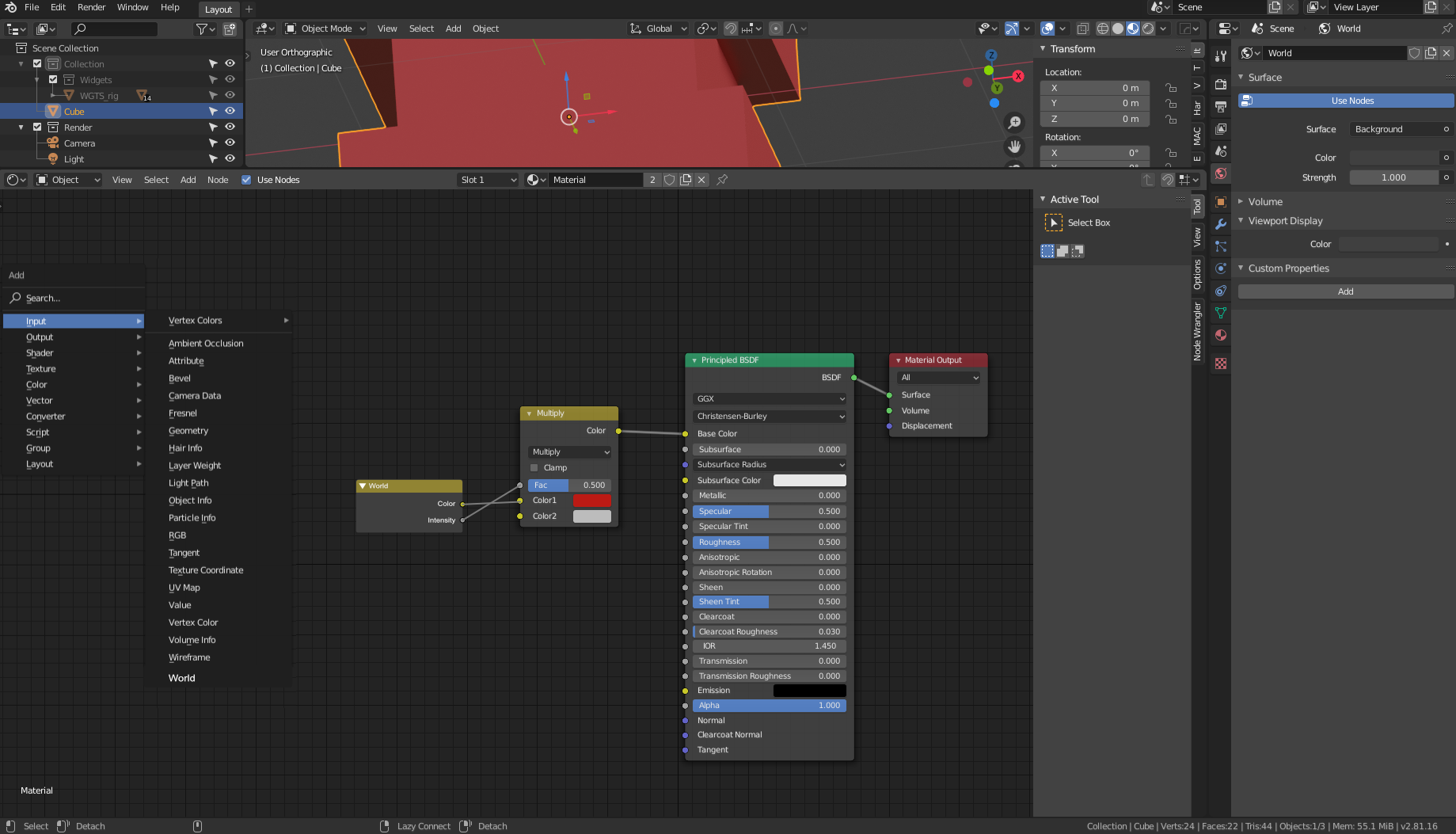Image resolution: width=1456 pixels, height=834 pixels.
Task: Hide the Camera in outliner
Action: tap(230, 143)
